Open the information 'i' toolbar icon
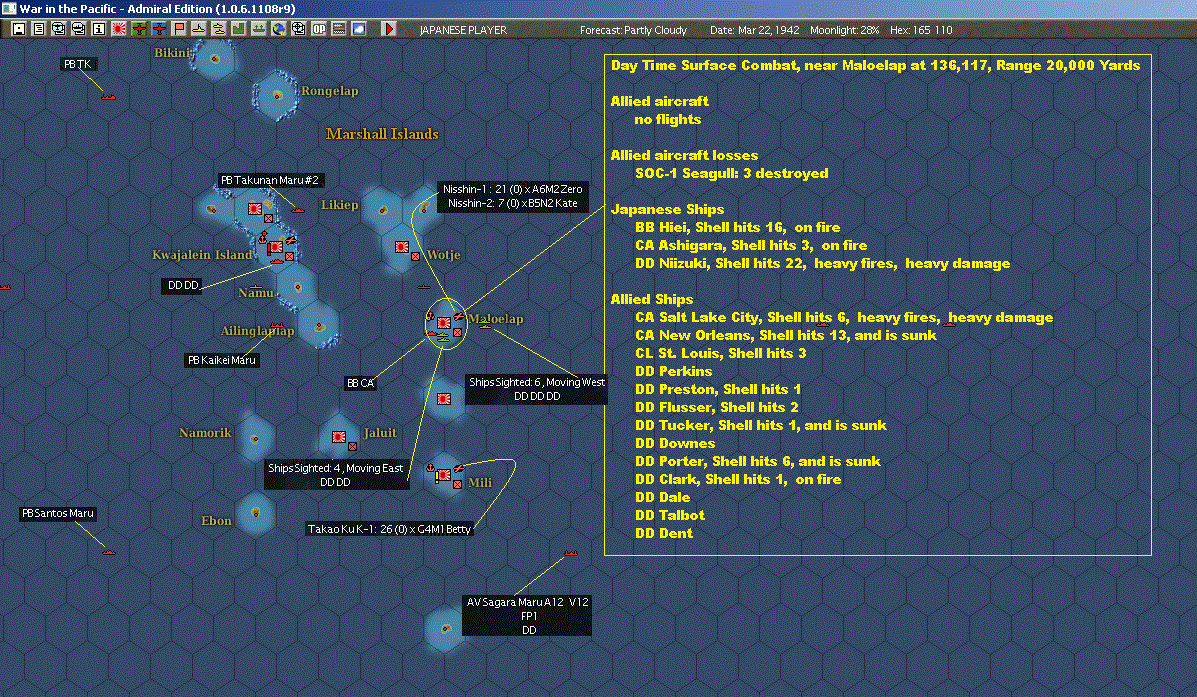Image resolution: width=1197 pixels, height=697 pixels. (98, 29)
